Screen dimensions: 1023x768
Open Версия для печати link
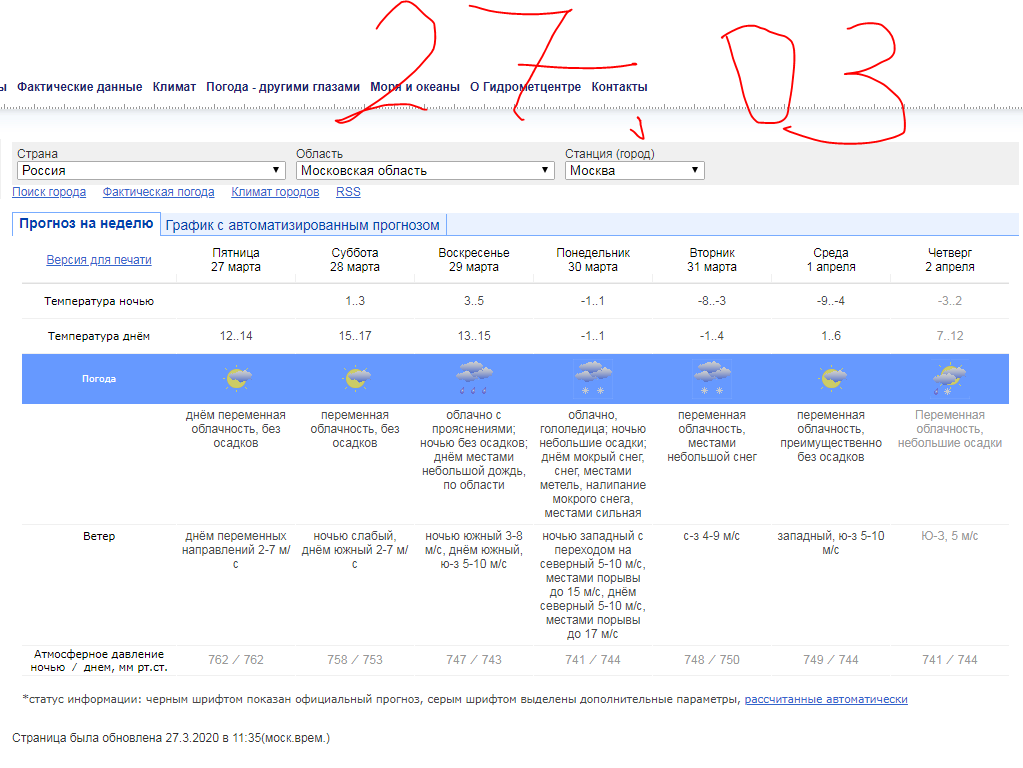coord(99,260)
